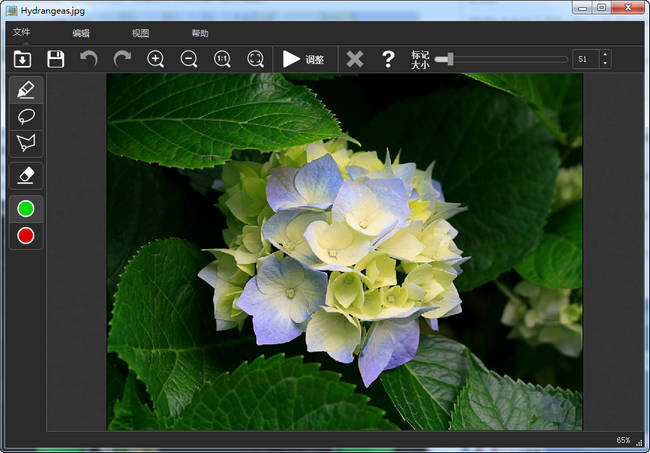Set zoom to 1:1 actual size
This screenshot has width=650, height=453.
point(222,59)
